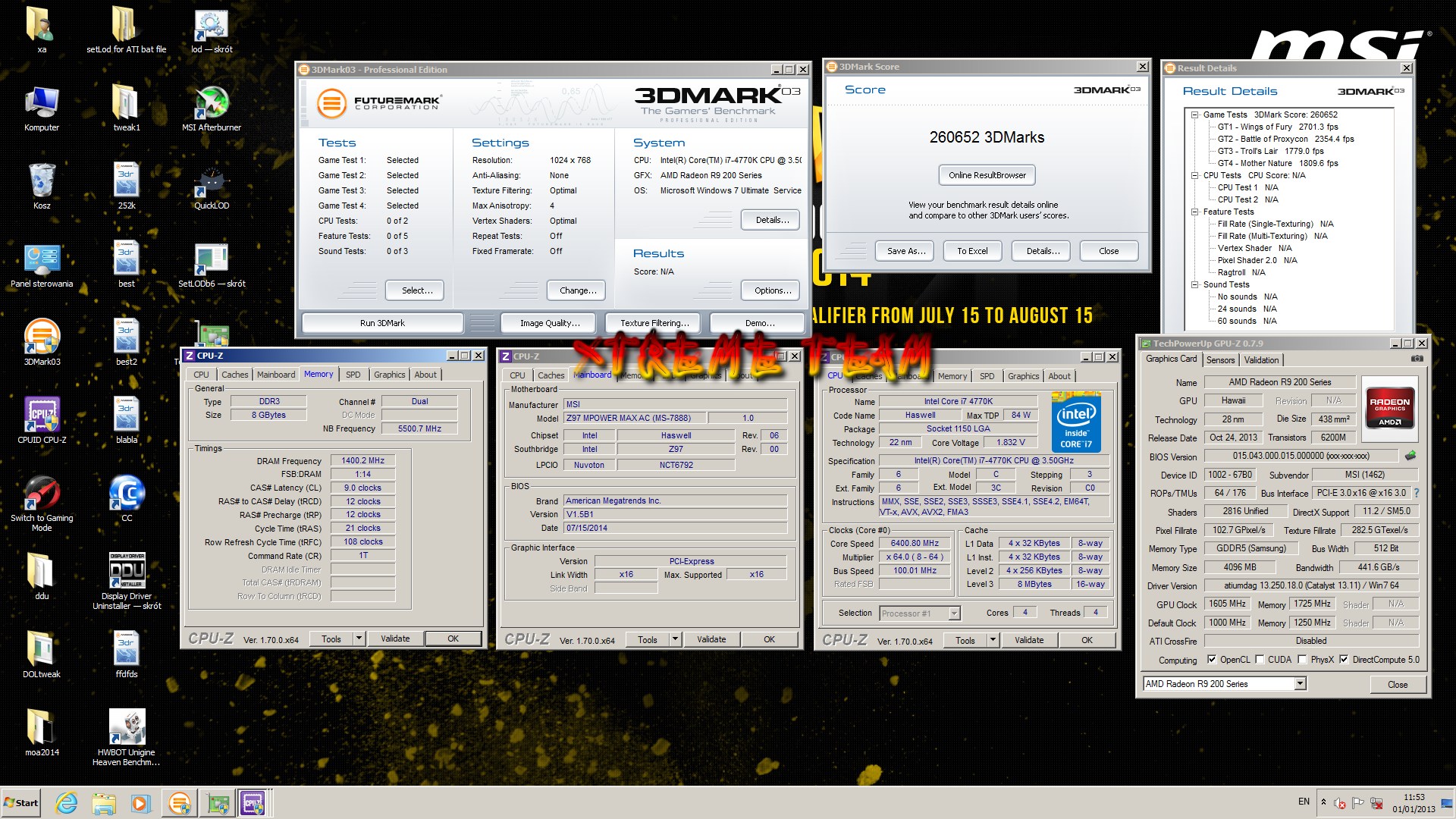This screenshot has width=1456, height=819.
Task: Click the GPU-Z save BIOS icon
Action: 1410,456
